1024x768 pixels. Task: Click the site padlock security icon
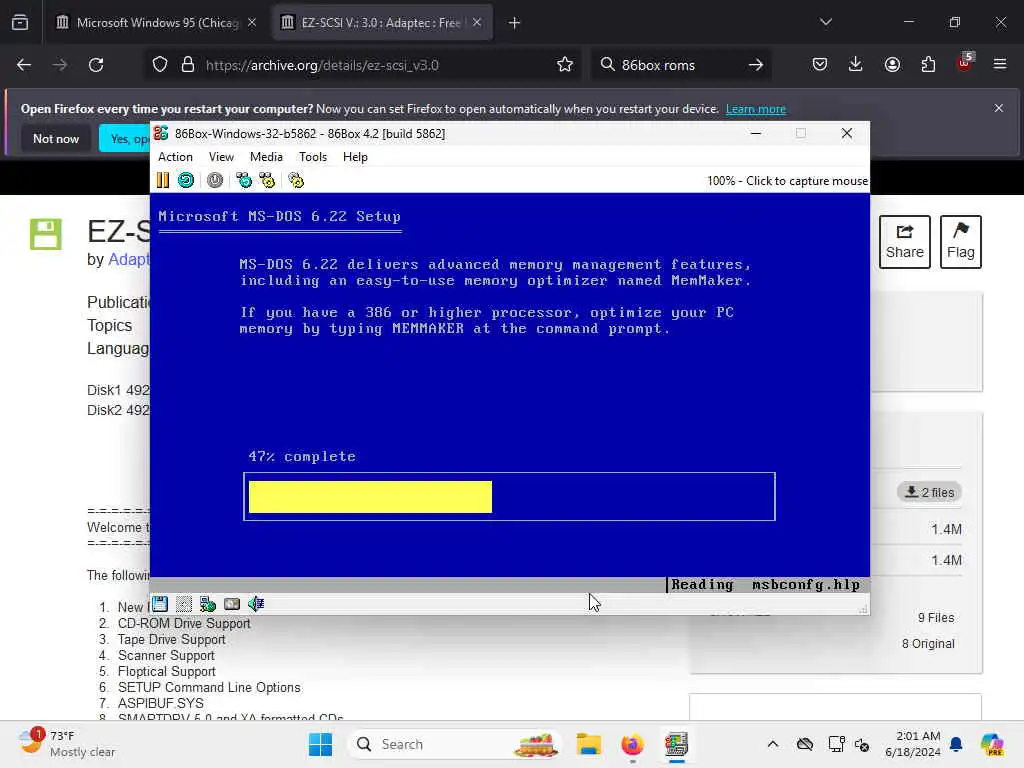188,65
